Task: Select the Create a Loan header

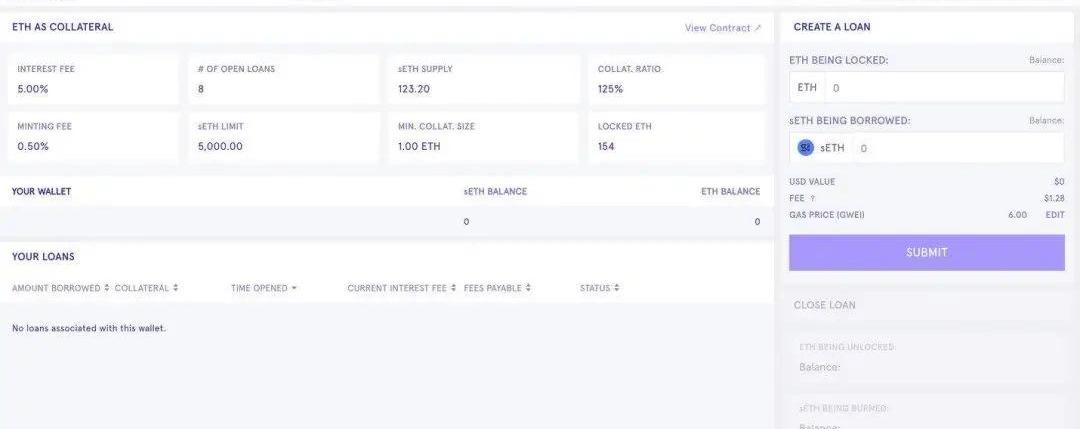Action: [832, 27]
